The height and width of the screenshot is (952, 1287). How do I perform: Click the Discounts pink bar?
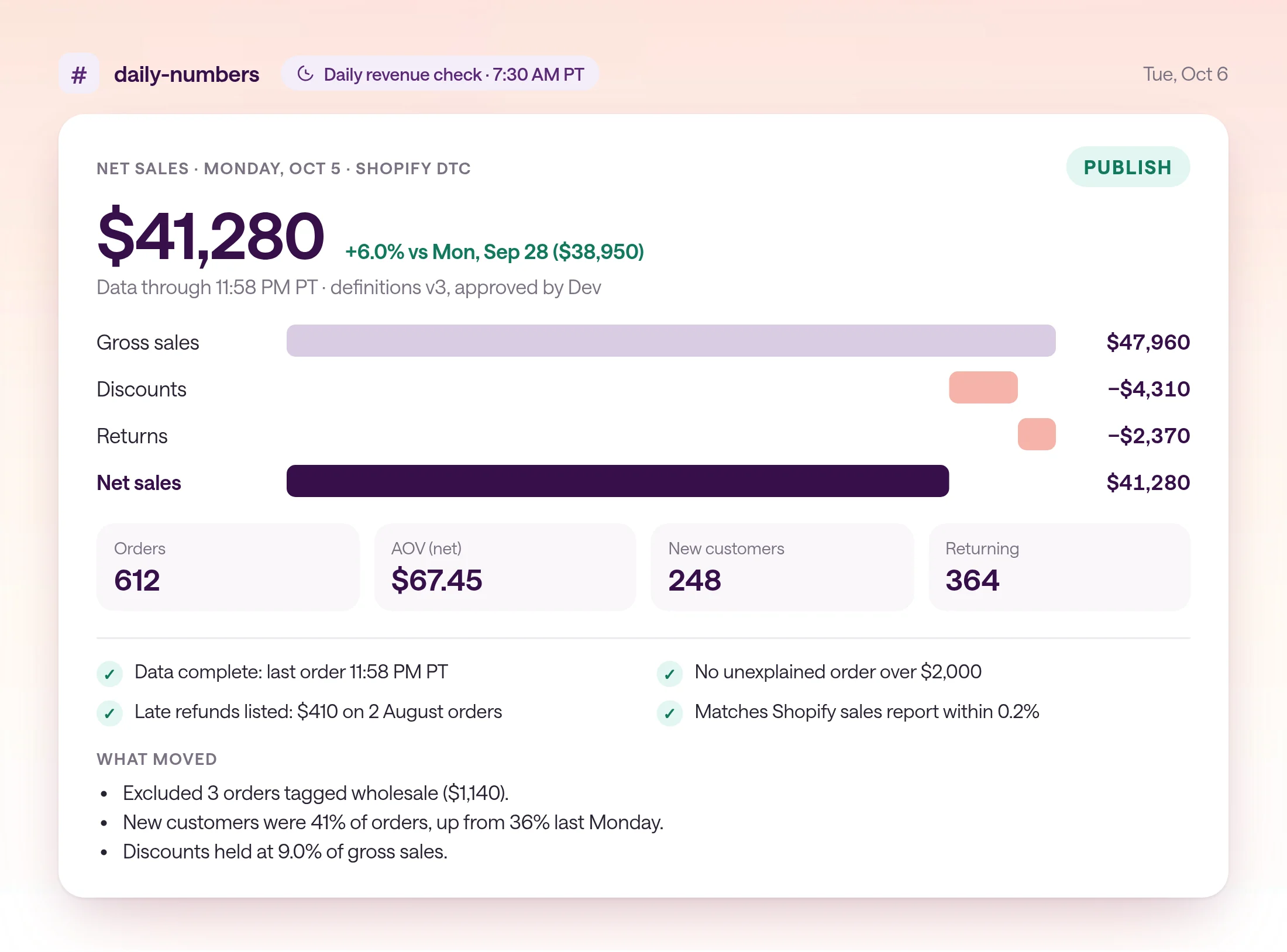pyautogui.click(x=983, y=388)
